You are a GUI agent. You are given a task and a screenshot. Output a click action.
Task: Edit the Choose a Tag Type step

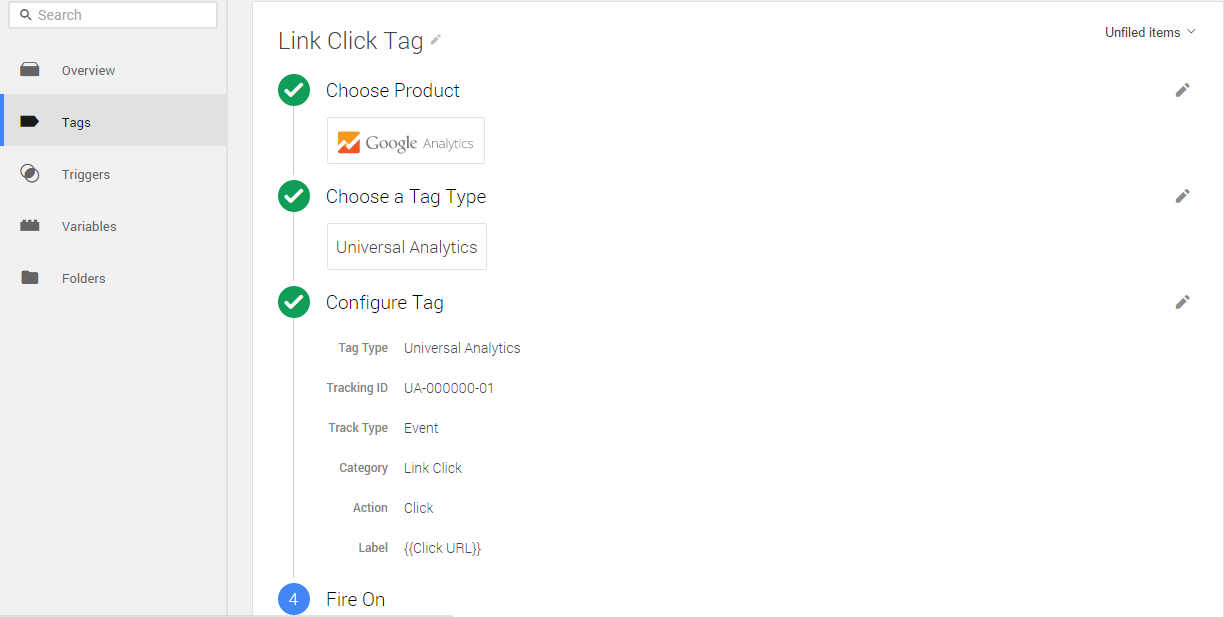click(x=1182, y=196)
